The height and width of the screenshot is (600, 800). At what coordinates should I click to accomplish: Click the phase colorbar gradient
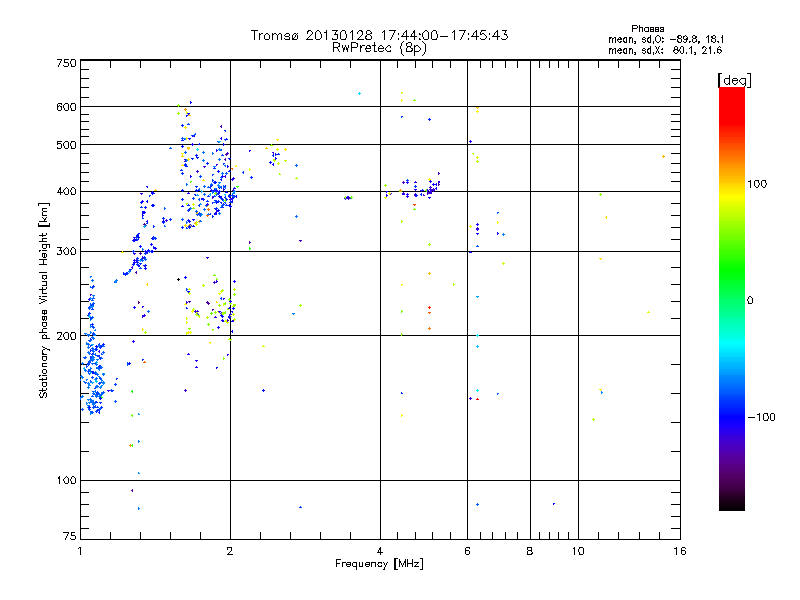(x=732, y=298)
